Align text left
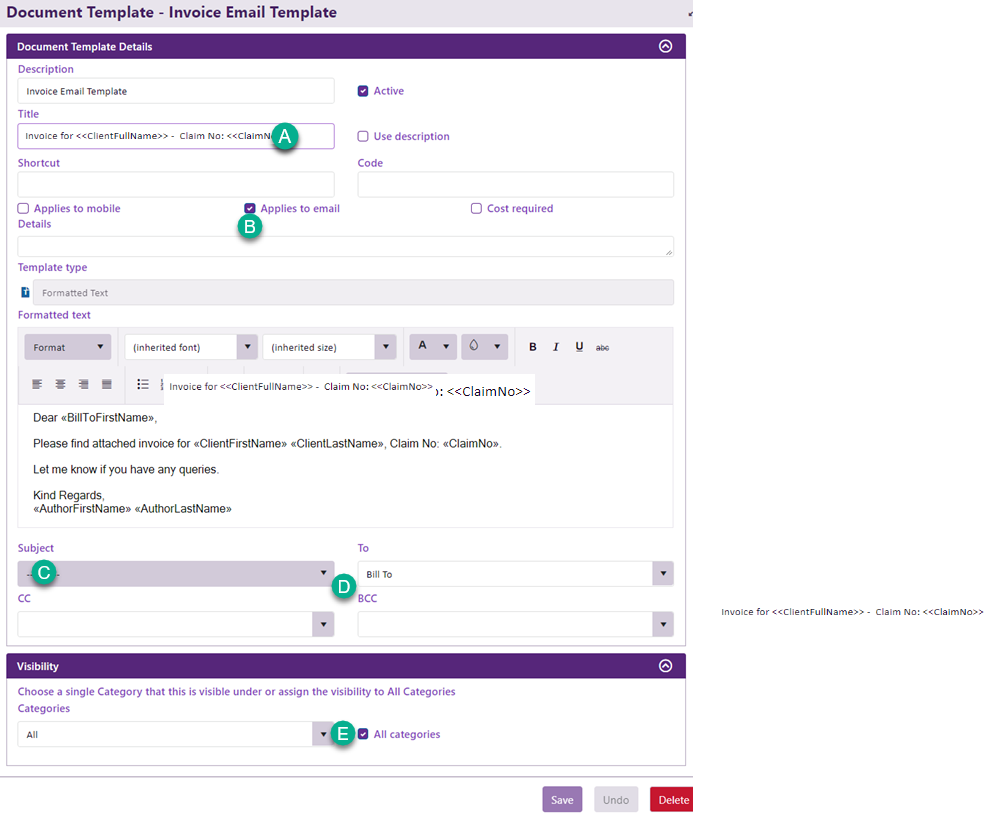The width and height of the screenshot is (987, 815). [x=37, y=384]
